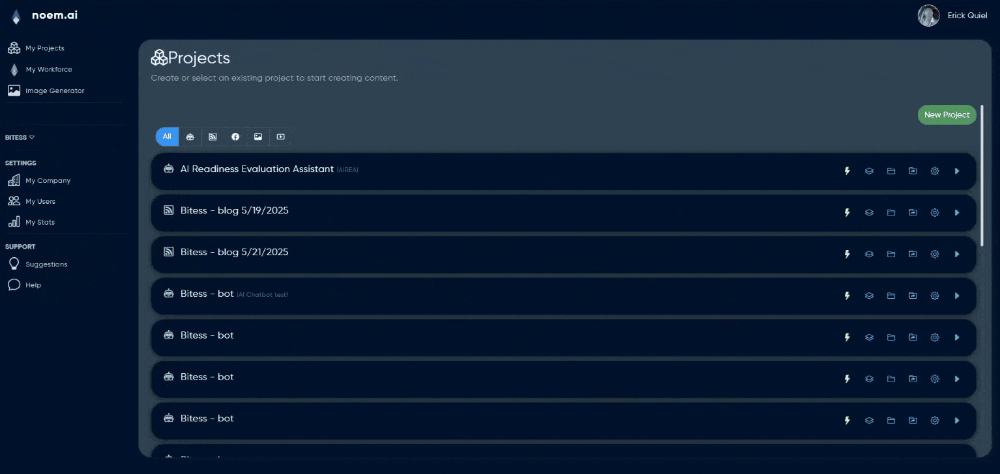The height and width of the screenshot is (474, 1000).
Task: Open layers icon on AI Chatbot test bot row
Action: [869, 295]
